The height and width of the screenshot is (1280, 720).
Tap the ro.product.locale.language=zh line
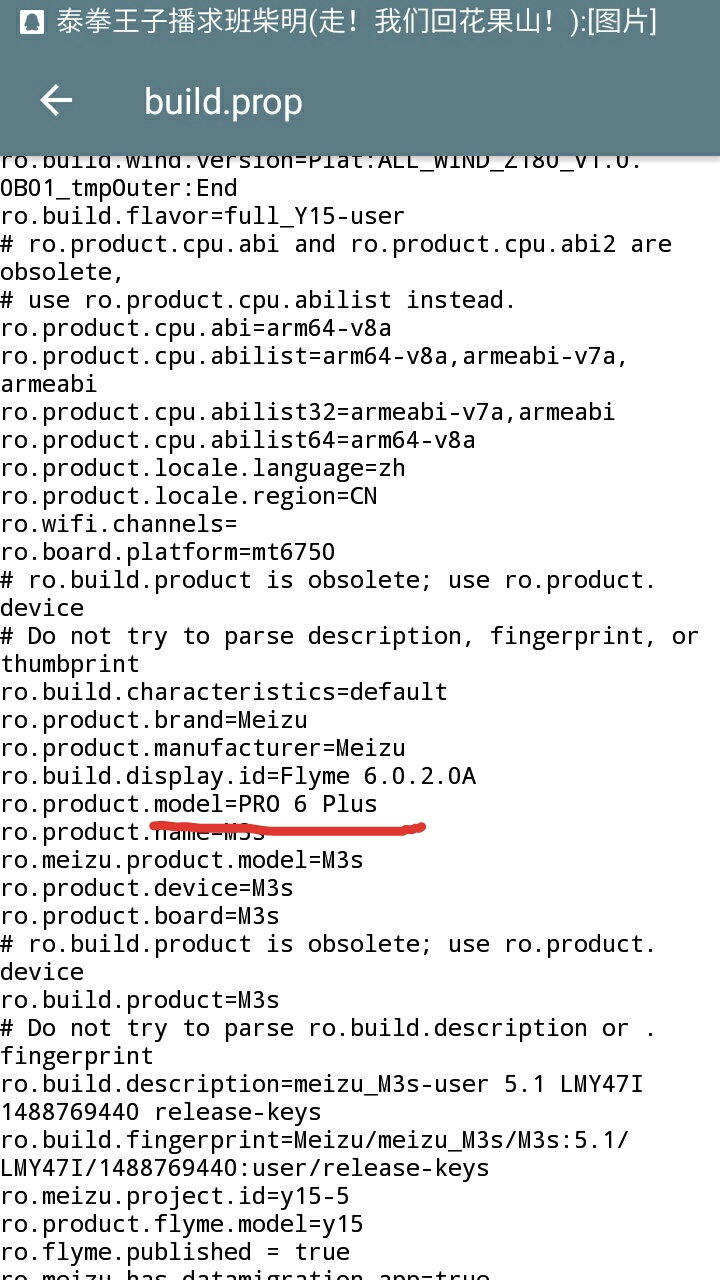(203, 468)
